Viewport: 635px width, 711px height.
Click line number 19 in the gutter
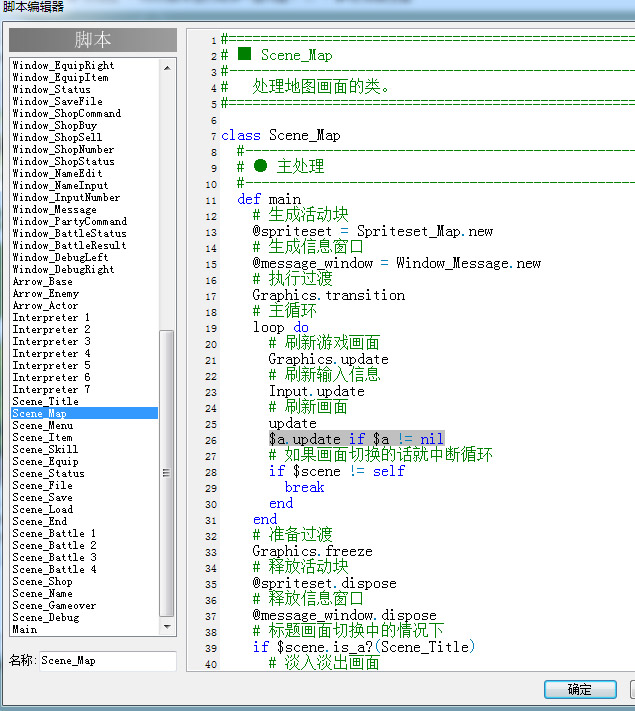click(211, 329)
